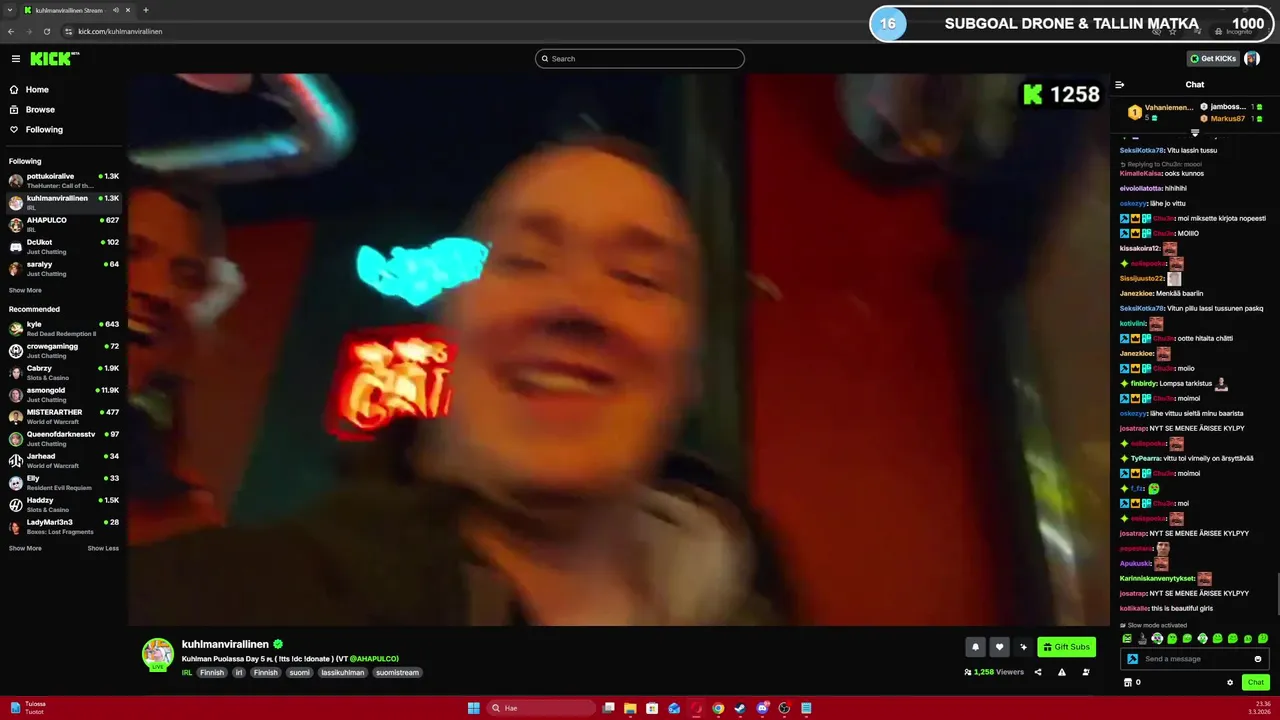Open Home in the sidebar

point(37,90)
